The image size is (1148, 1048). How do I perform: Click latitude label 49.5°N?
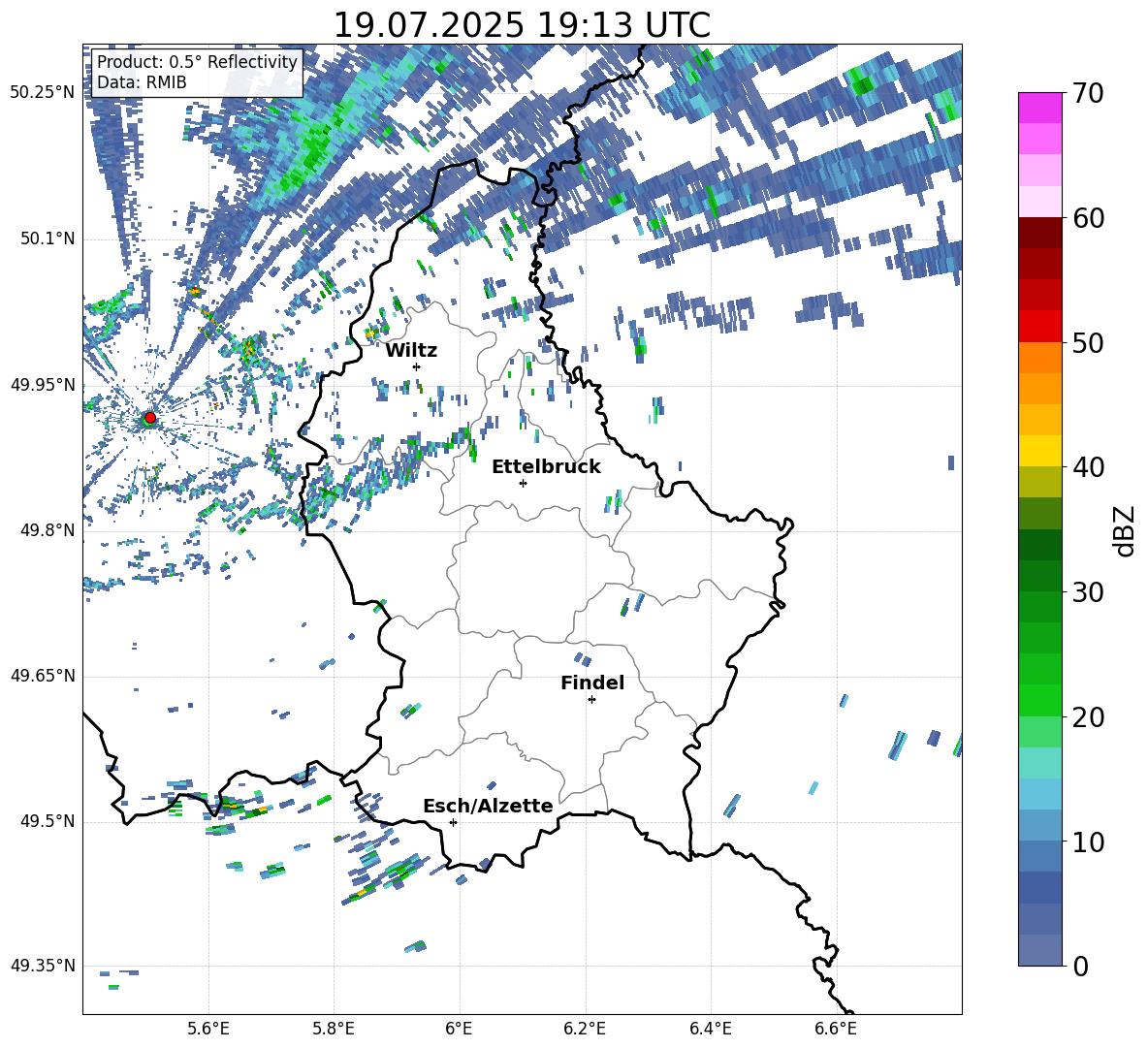pyautogui.click(x=48, y=821)
